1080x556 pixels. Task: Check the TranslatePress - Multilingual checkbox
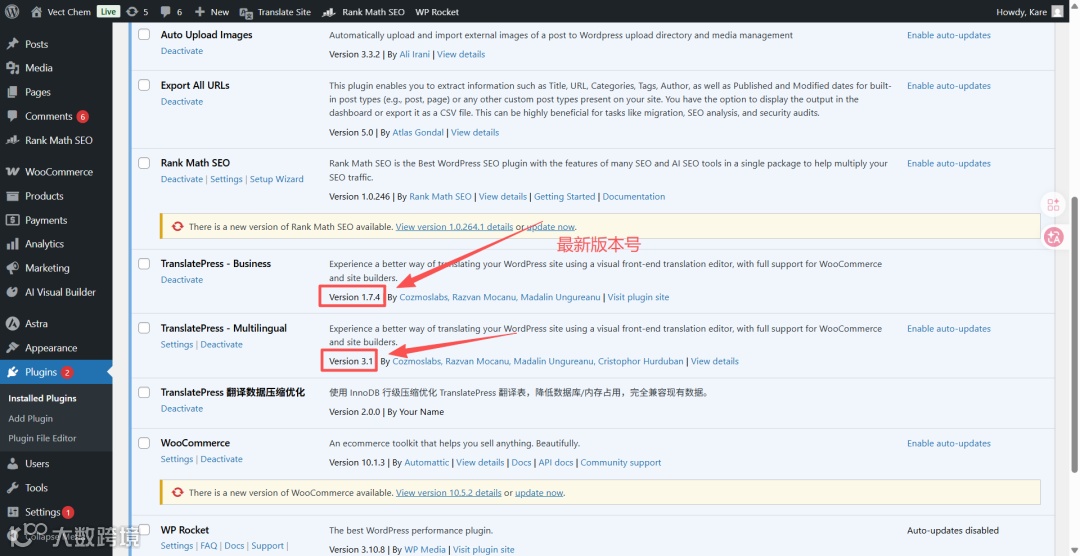click(144, 328)
